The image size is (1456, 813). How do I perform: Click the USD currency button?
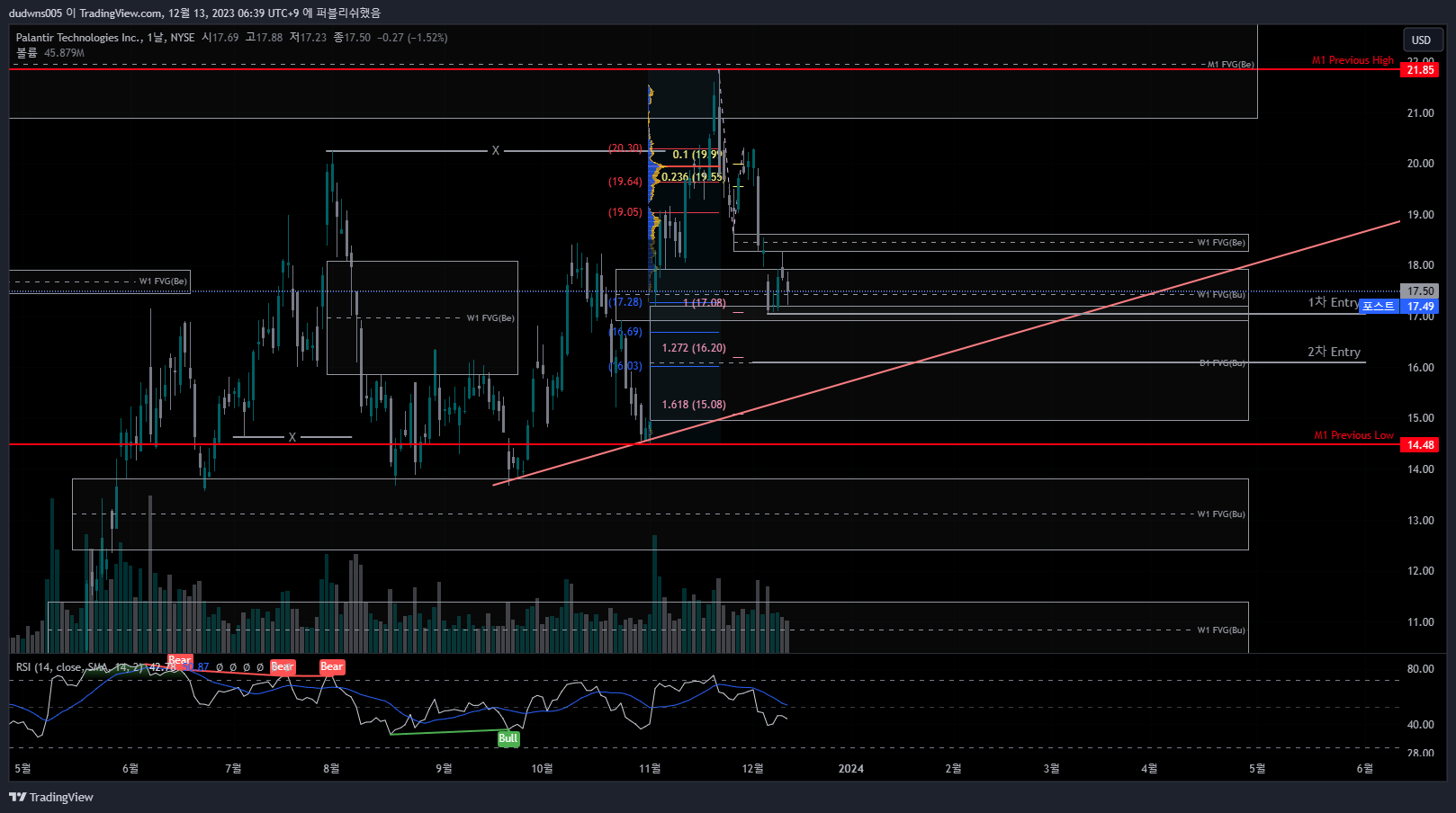click(1423, 40)
